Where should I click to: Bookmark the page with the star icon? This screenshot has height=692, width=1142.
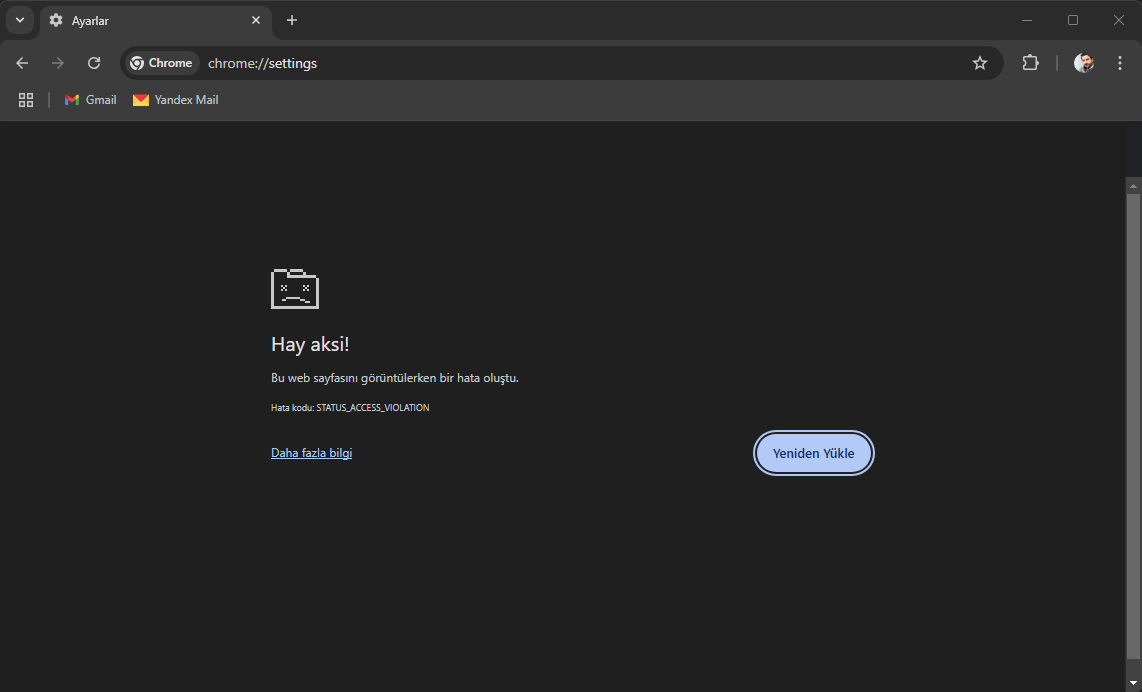[x=979, y=62]
